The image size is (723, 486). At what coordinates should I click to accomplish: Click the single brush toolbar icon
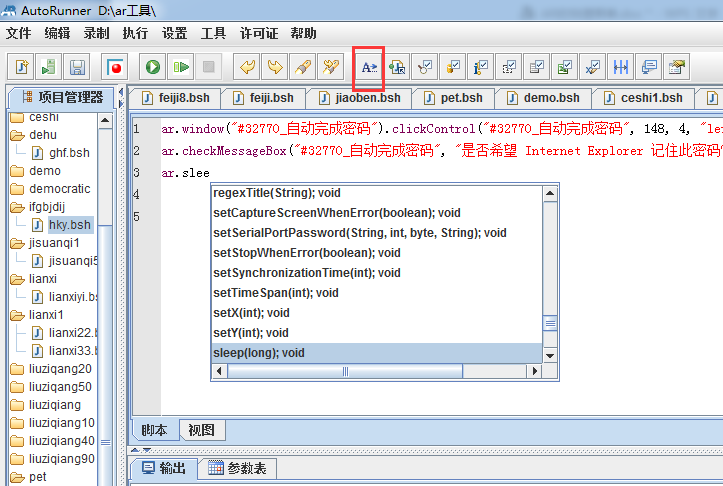pyautogui.click(x=303, y=67)
